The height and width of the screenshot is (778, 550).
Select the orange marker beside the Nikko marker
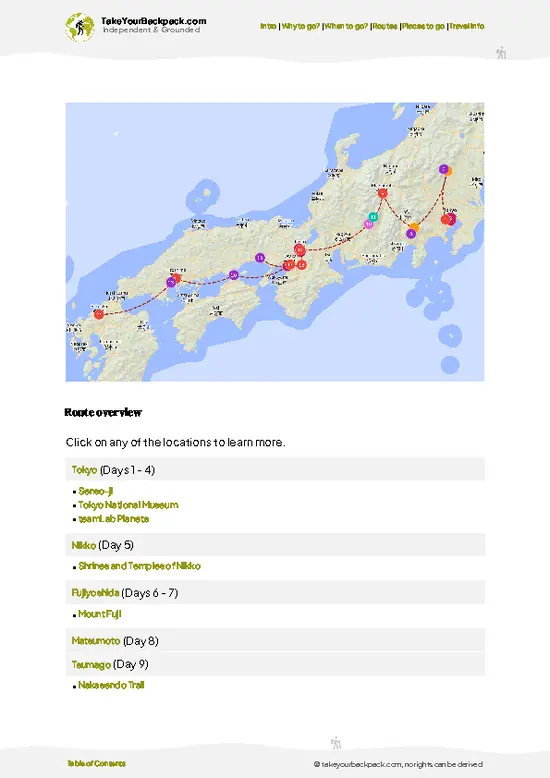[449, 171]
